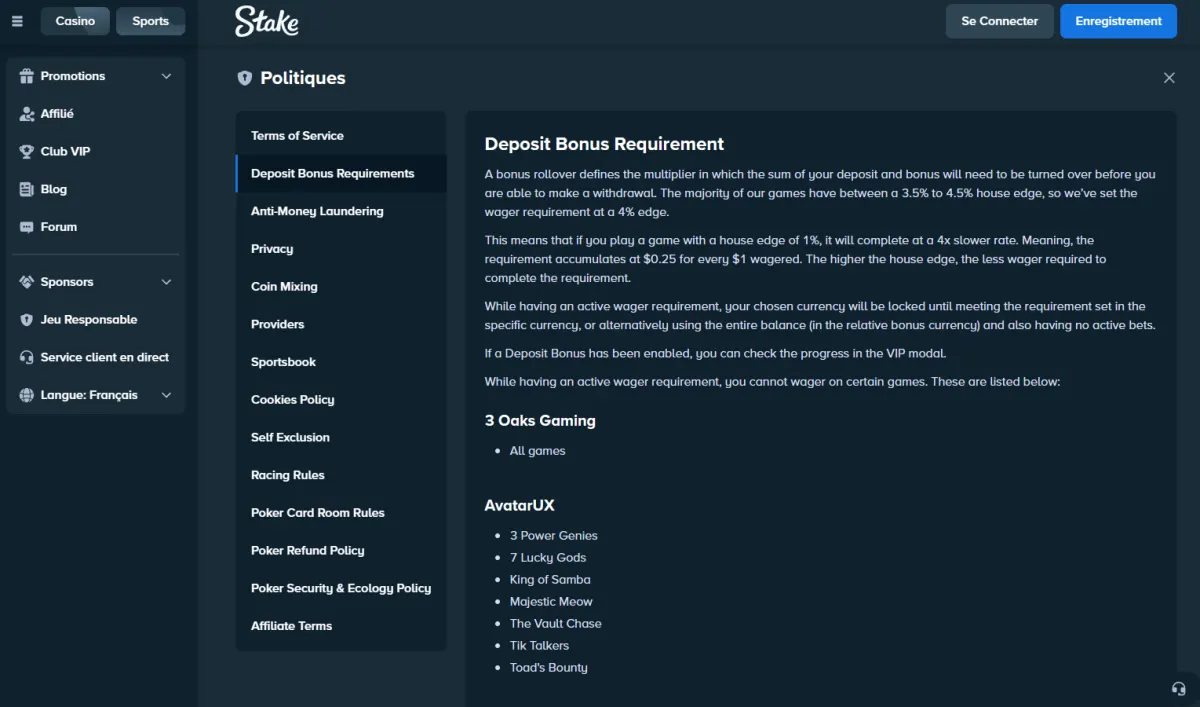Click the Forum chat bubble icon

coord(27,227)
